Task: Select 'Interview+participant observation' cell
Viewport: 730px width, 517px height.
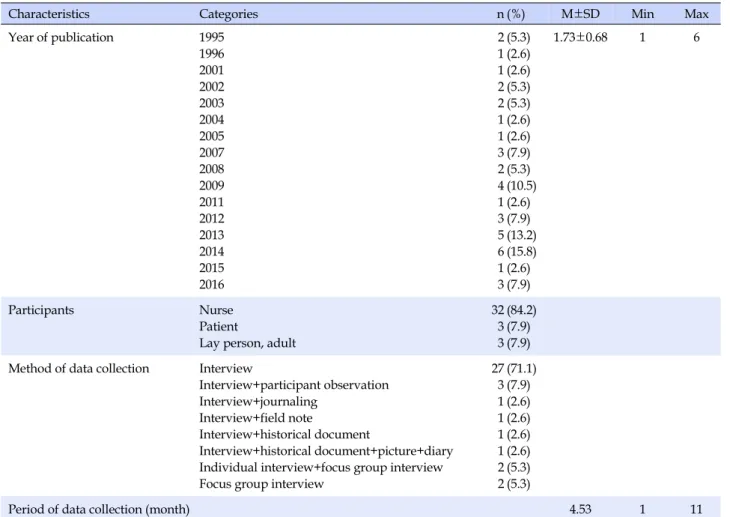Action: click(x=294, y=385)
